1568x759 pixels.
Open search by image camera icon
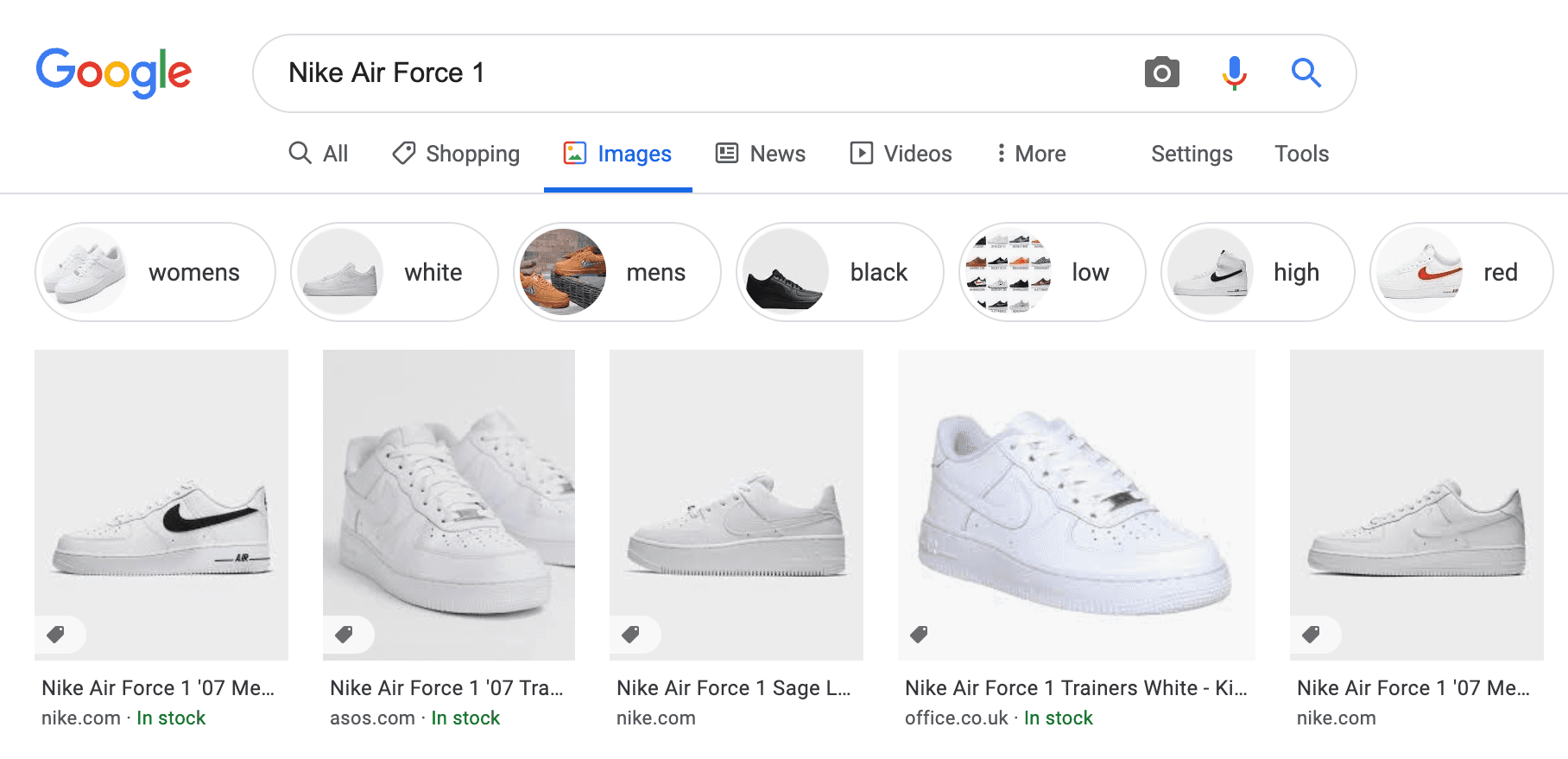click(x=1162, y=73)
